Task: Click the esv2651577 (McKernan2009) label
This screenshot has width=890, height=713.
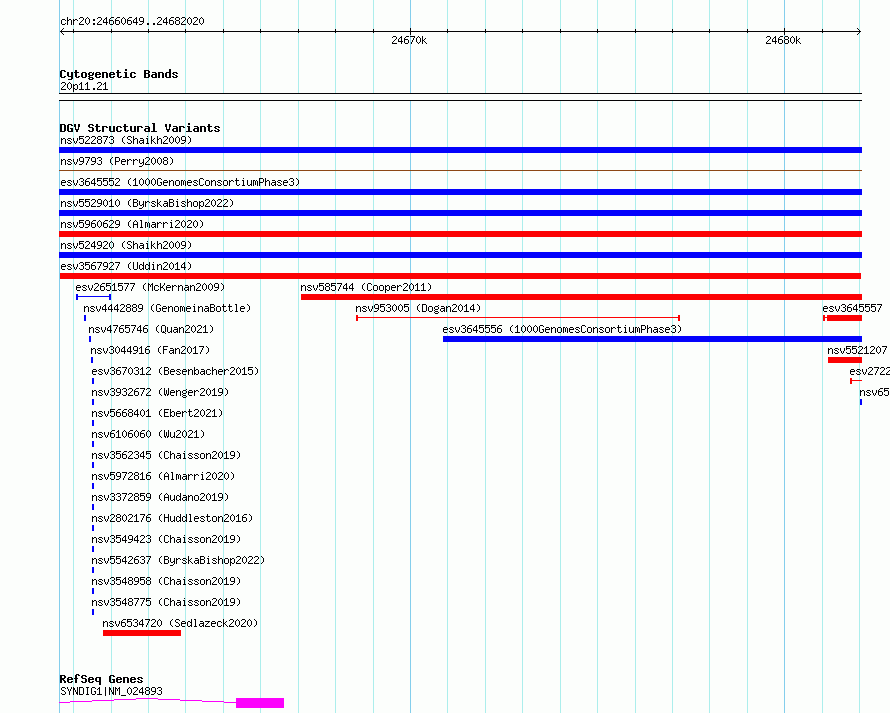Action: click(150, 287)
